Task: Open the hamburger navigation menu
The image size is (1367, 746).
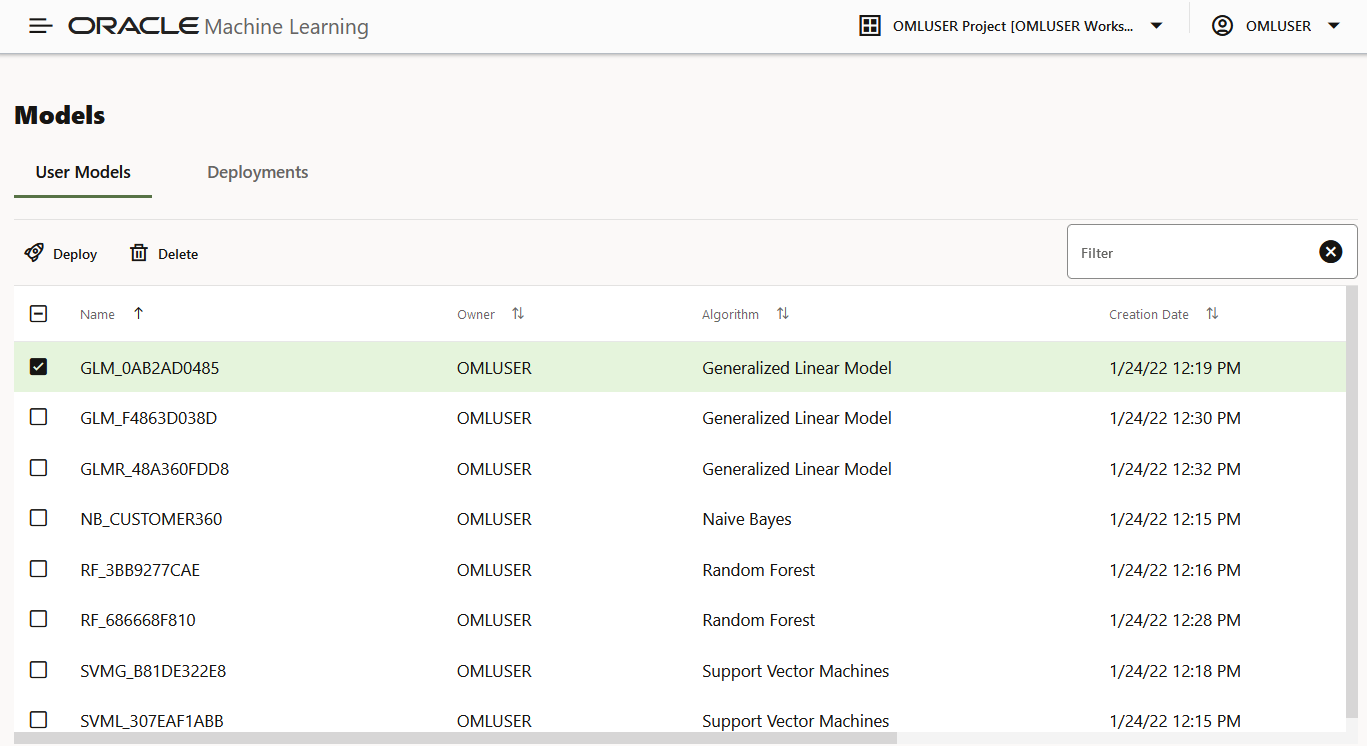Action: click(41, 26)
